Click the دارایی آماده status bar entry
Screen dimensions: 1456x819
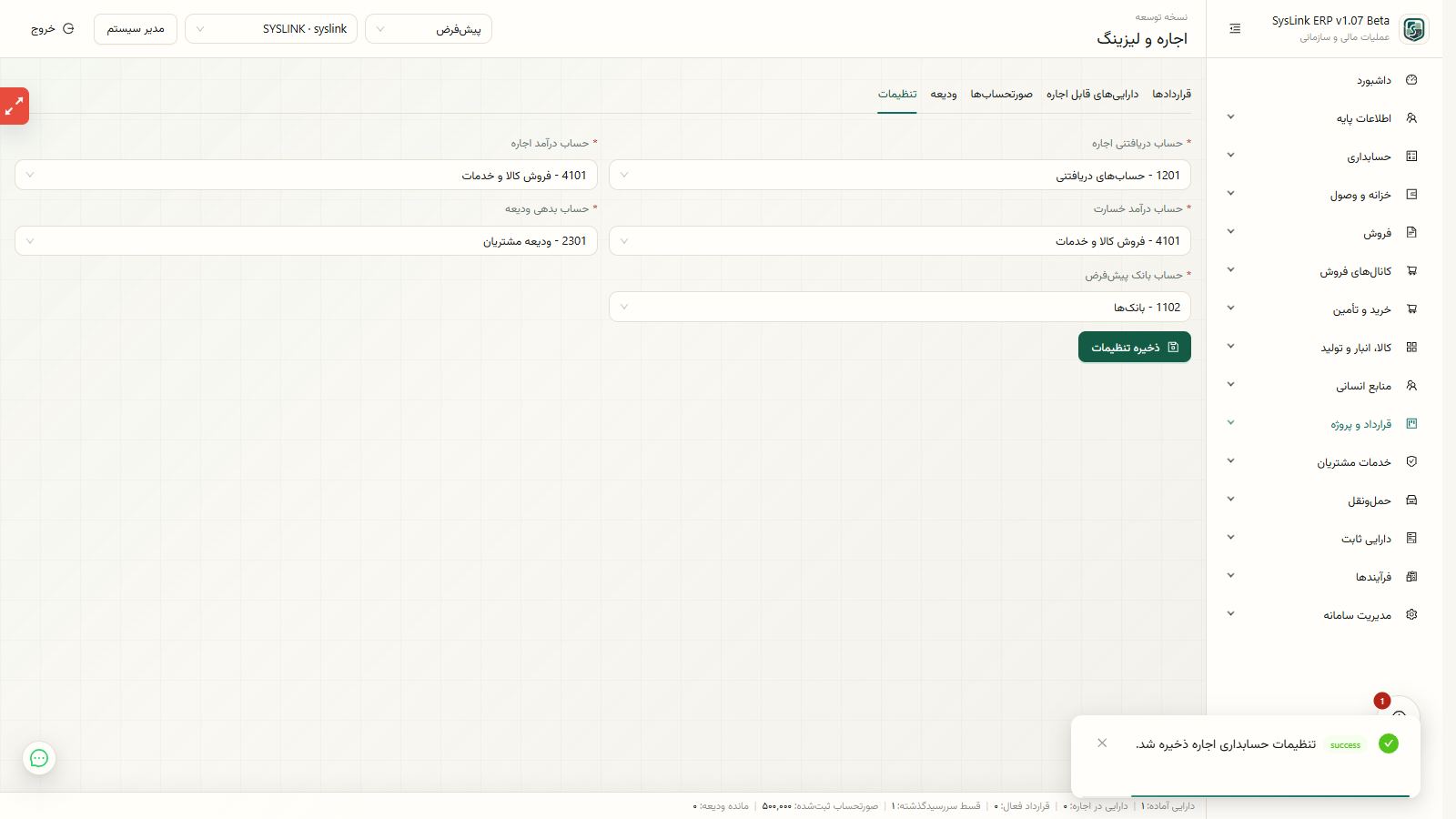(1168, 806)
